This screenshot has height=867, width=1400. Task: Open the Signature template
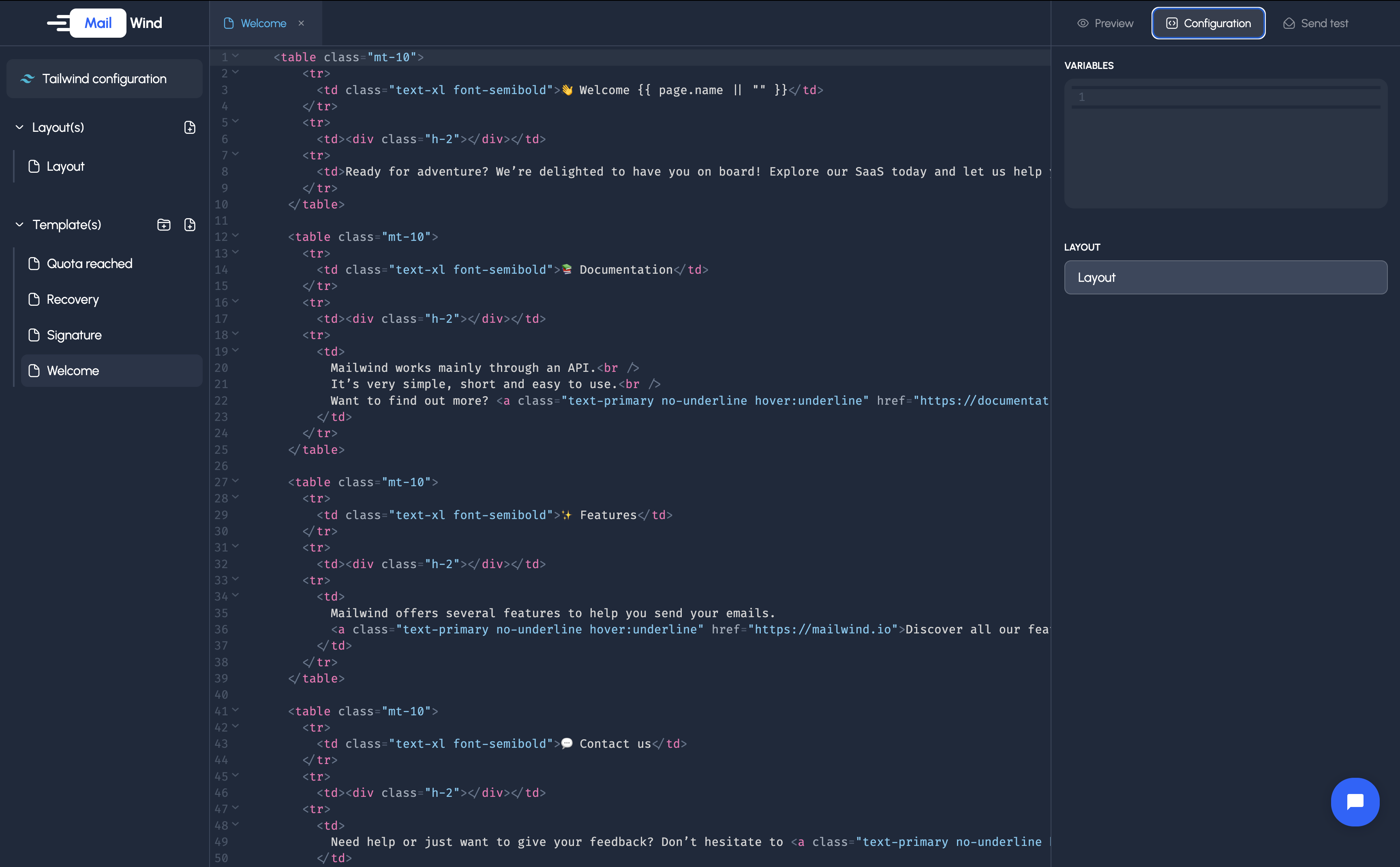(x=111, y=335)
